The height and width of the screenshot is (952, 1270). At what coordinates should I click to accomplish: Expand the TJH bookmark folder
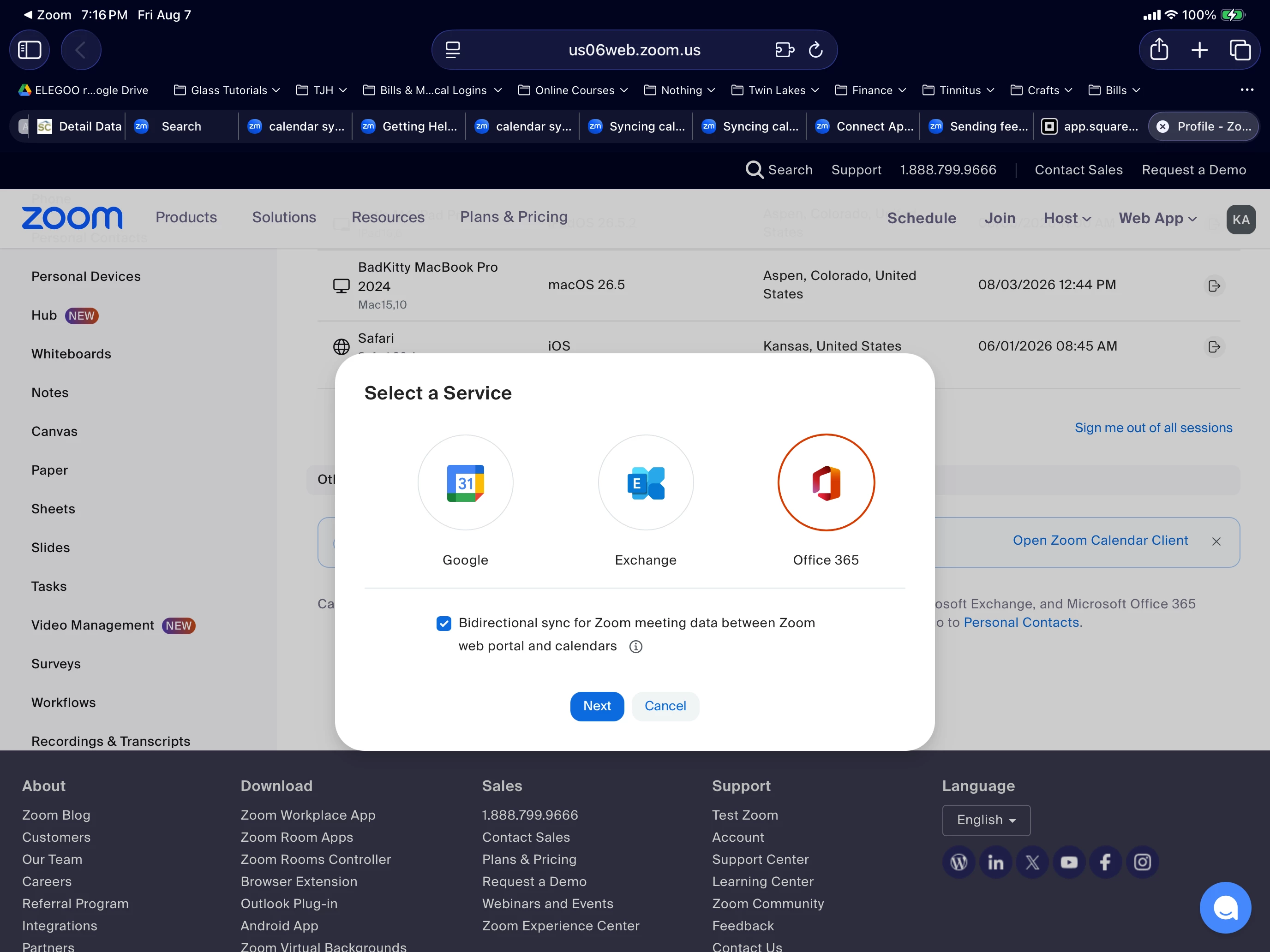322,90
